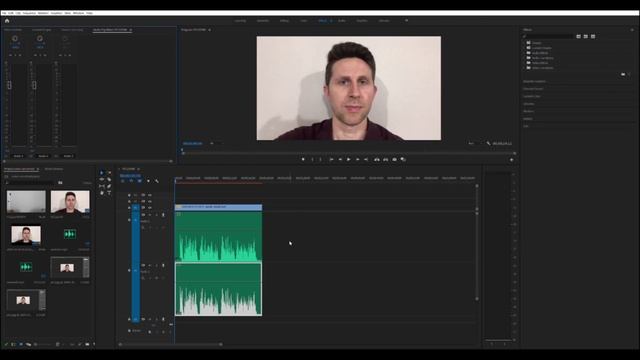
Task: Click the timeline settings wrench icon
Action: click(x=157, y=181)
